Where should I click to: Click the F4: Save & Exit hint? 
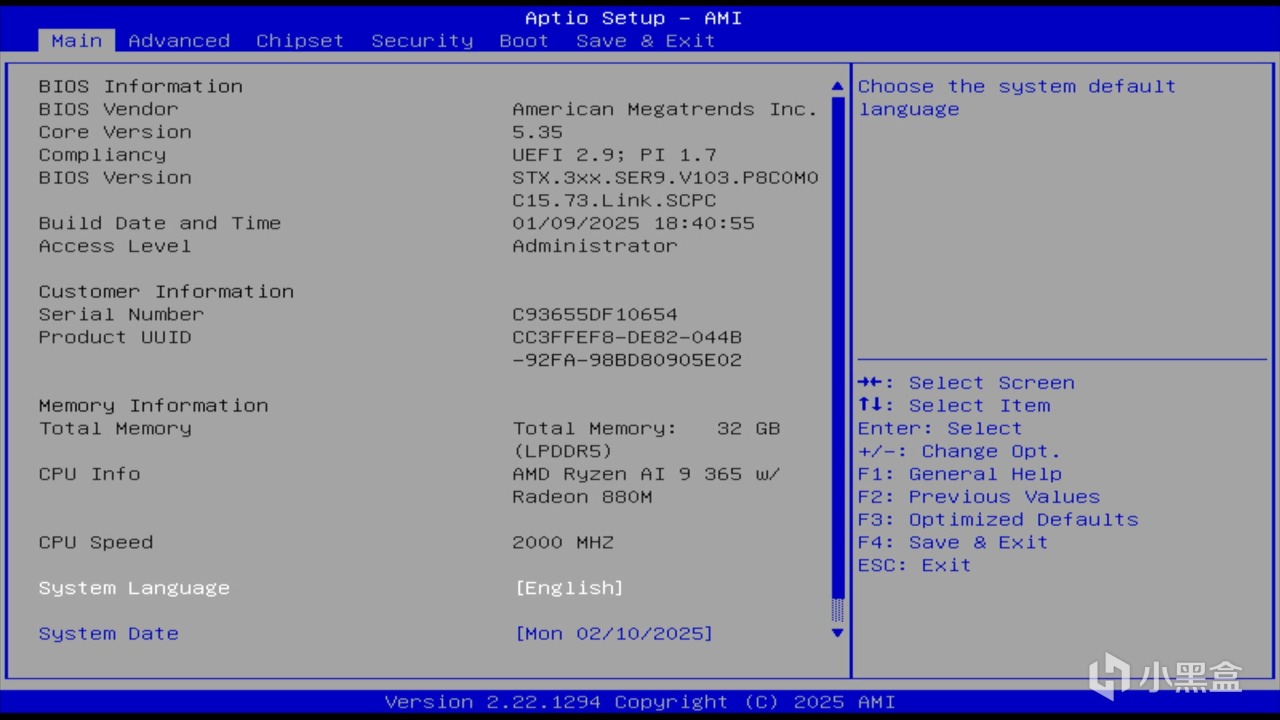click(x=953, y=542)
